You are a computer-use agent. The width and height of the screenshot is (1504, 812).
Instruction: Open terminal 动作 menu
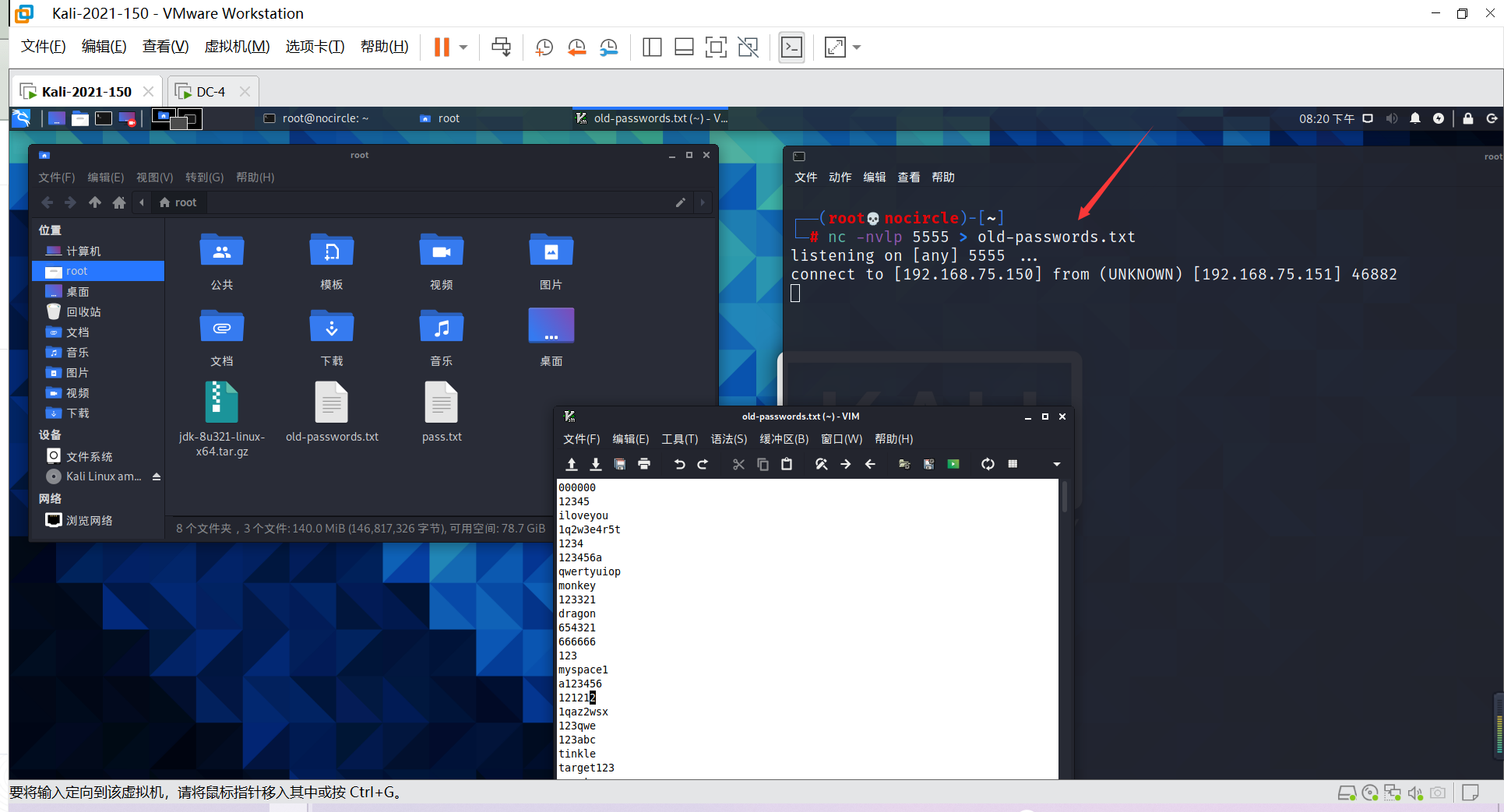(840, 178)
